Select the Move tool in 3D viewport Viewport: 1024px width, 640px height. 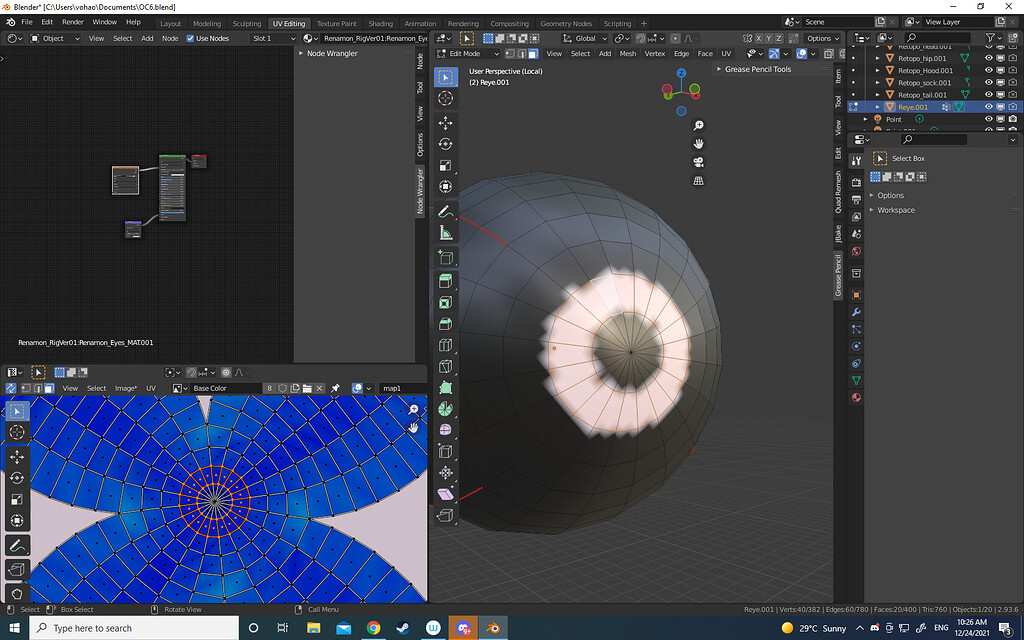(445, 122)
